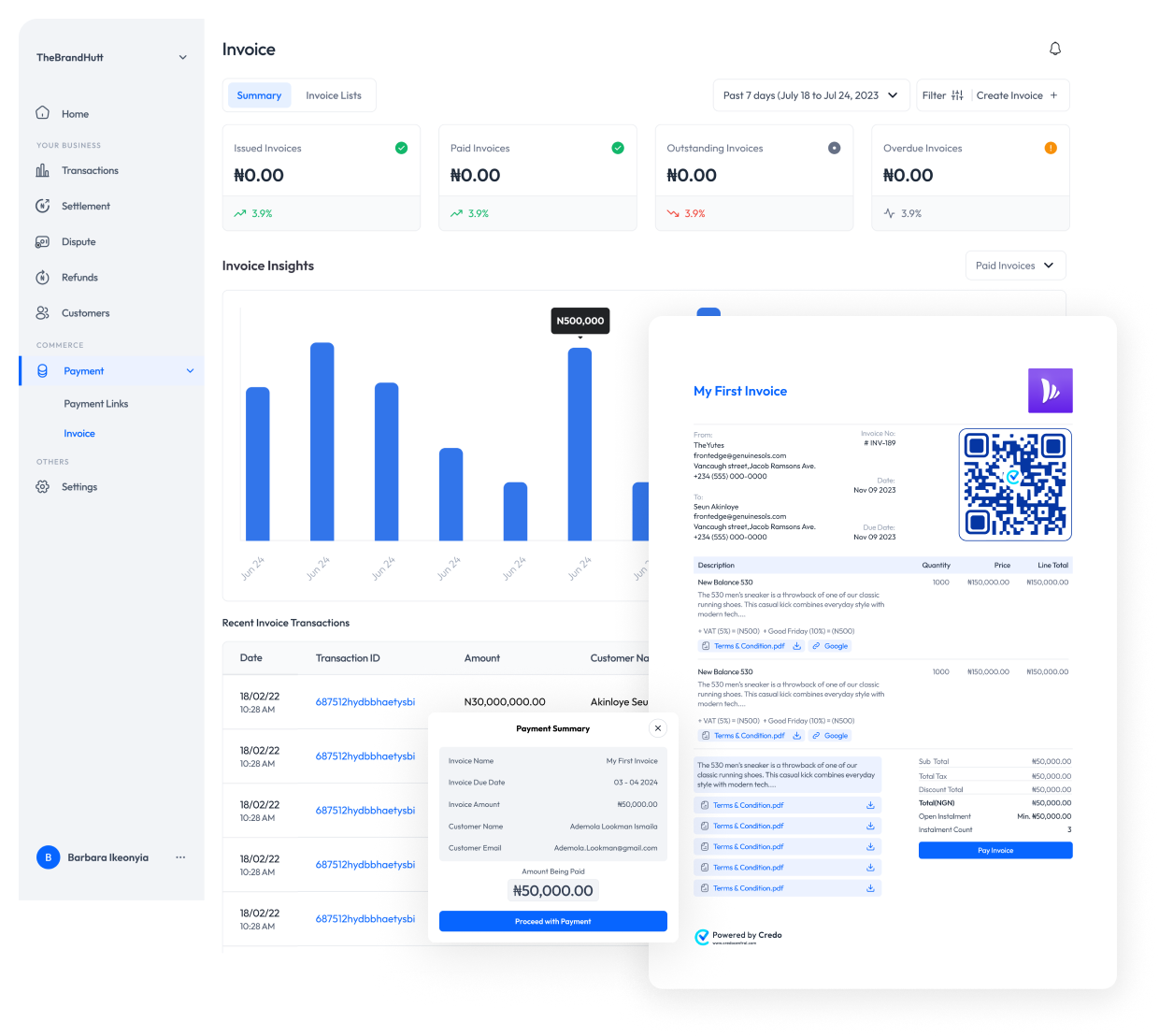
Task: Click the grey status dot on Outstanding Invoices
Action: (835, 148)
